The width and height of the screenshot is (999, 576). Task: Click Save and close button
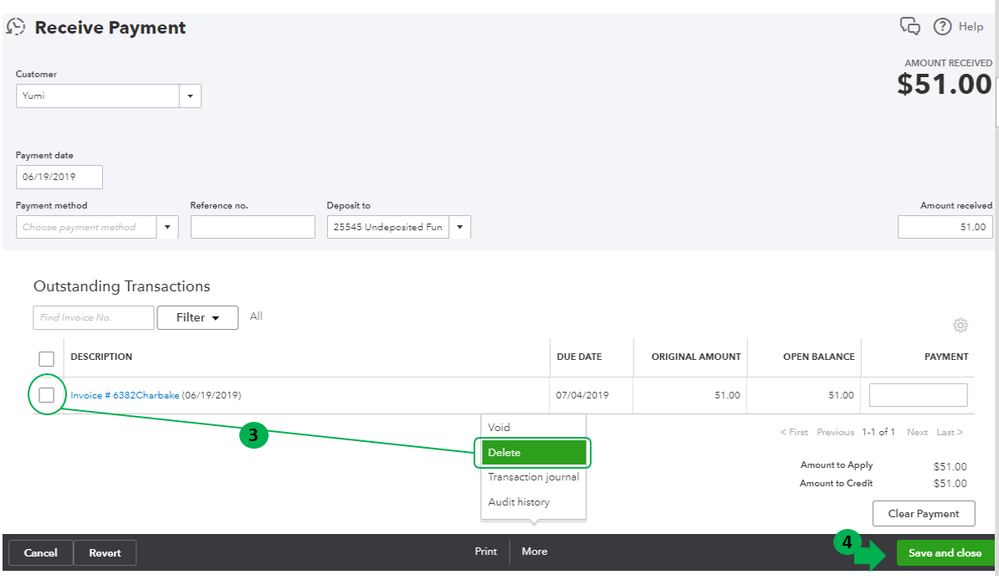(x=945, y=553)
